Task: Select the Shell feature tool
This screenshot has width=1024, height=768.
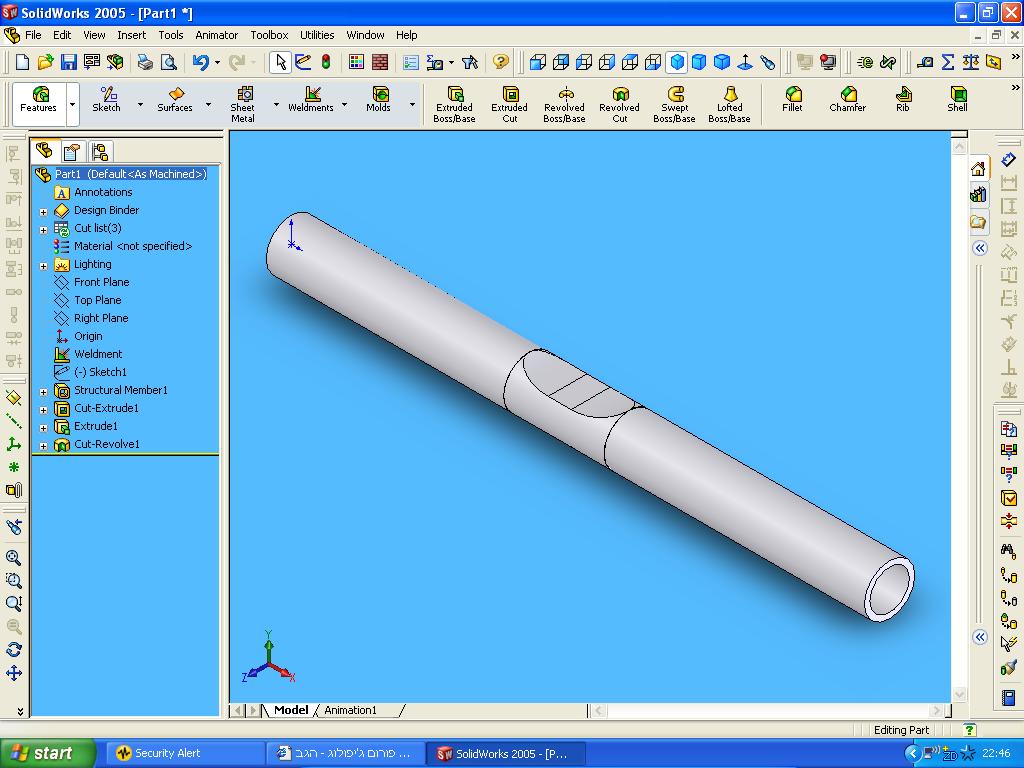Action: [957, 100]
